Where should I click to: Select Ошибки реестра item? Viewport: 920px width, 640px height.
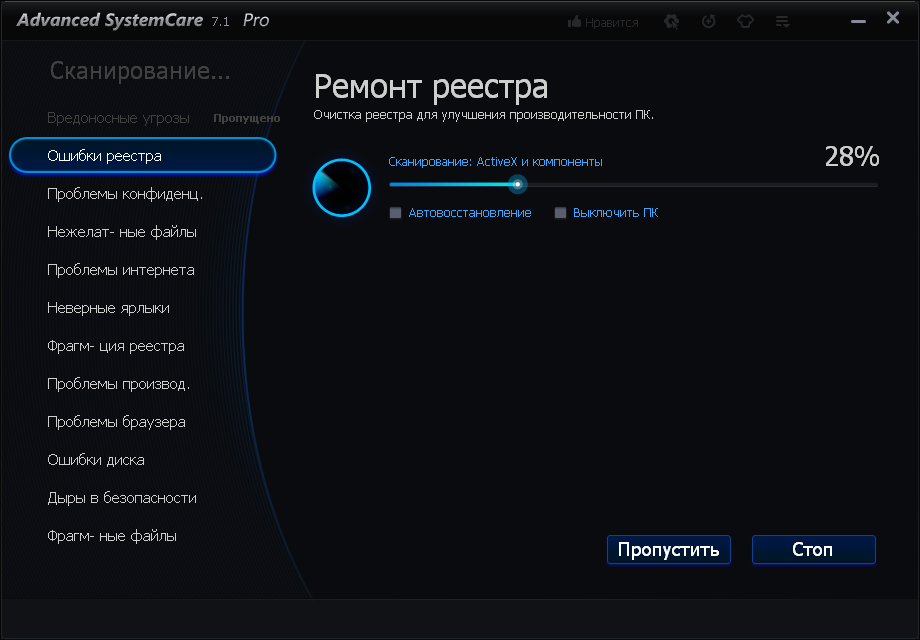(x=143, y=156)
